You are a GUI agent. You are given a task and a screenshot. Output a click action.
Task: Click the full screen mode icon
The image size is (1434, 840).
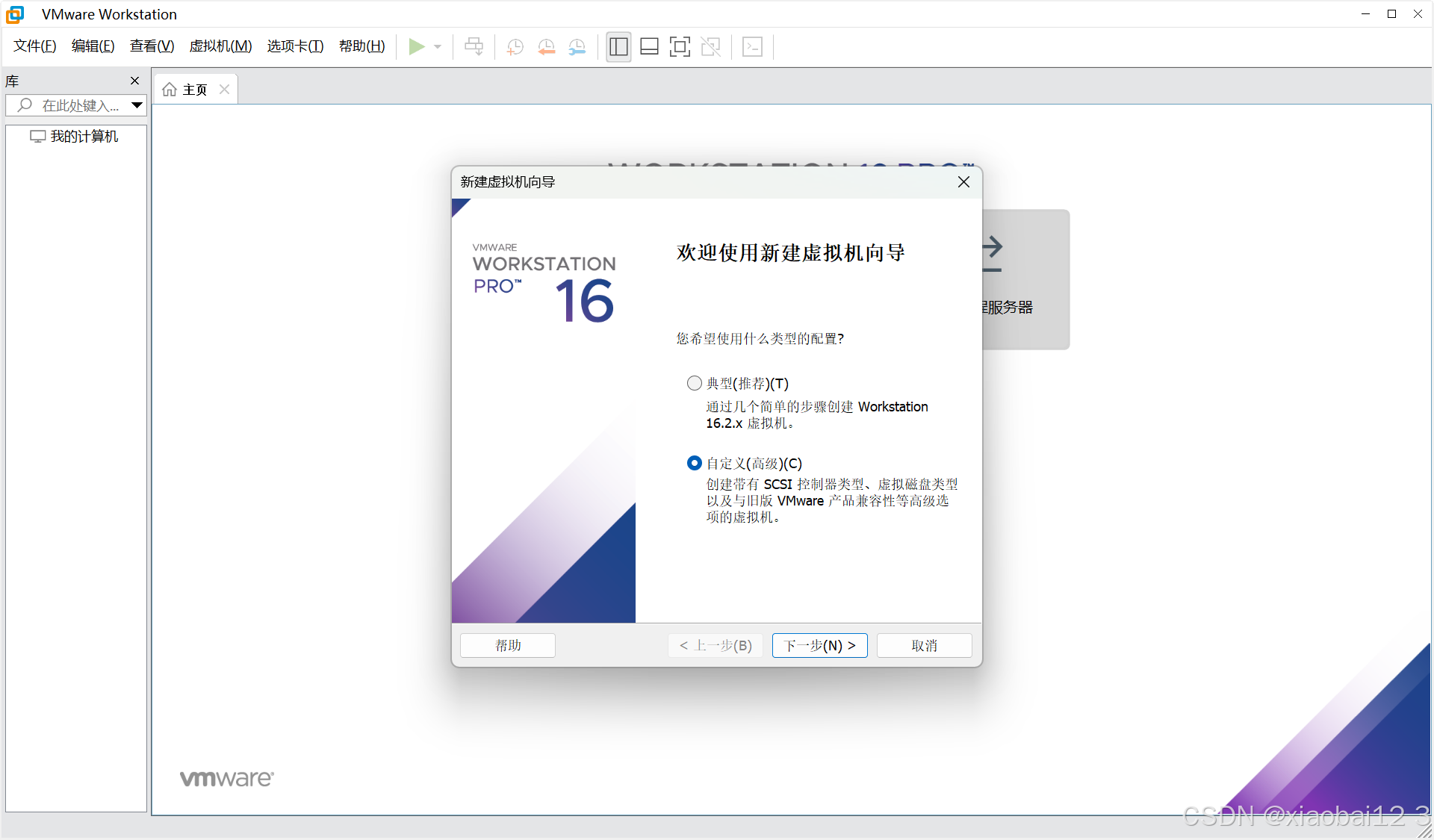[x=680, y=46]
